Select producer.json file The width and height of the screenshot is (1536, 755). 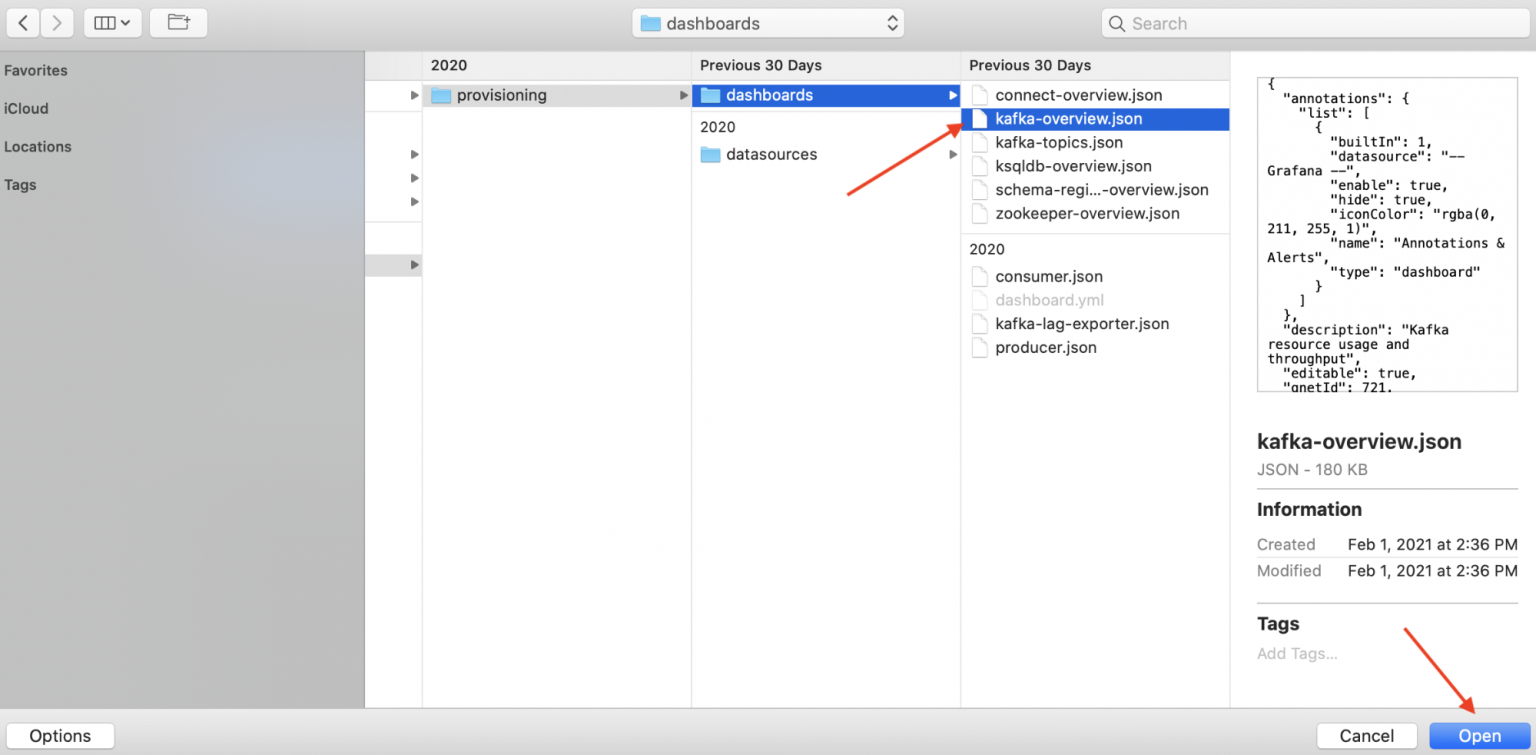tap(1045, 348)
